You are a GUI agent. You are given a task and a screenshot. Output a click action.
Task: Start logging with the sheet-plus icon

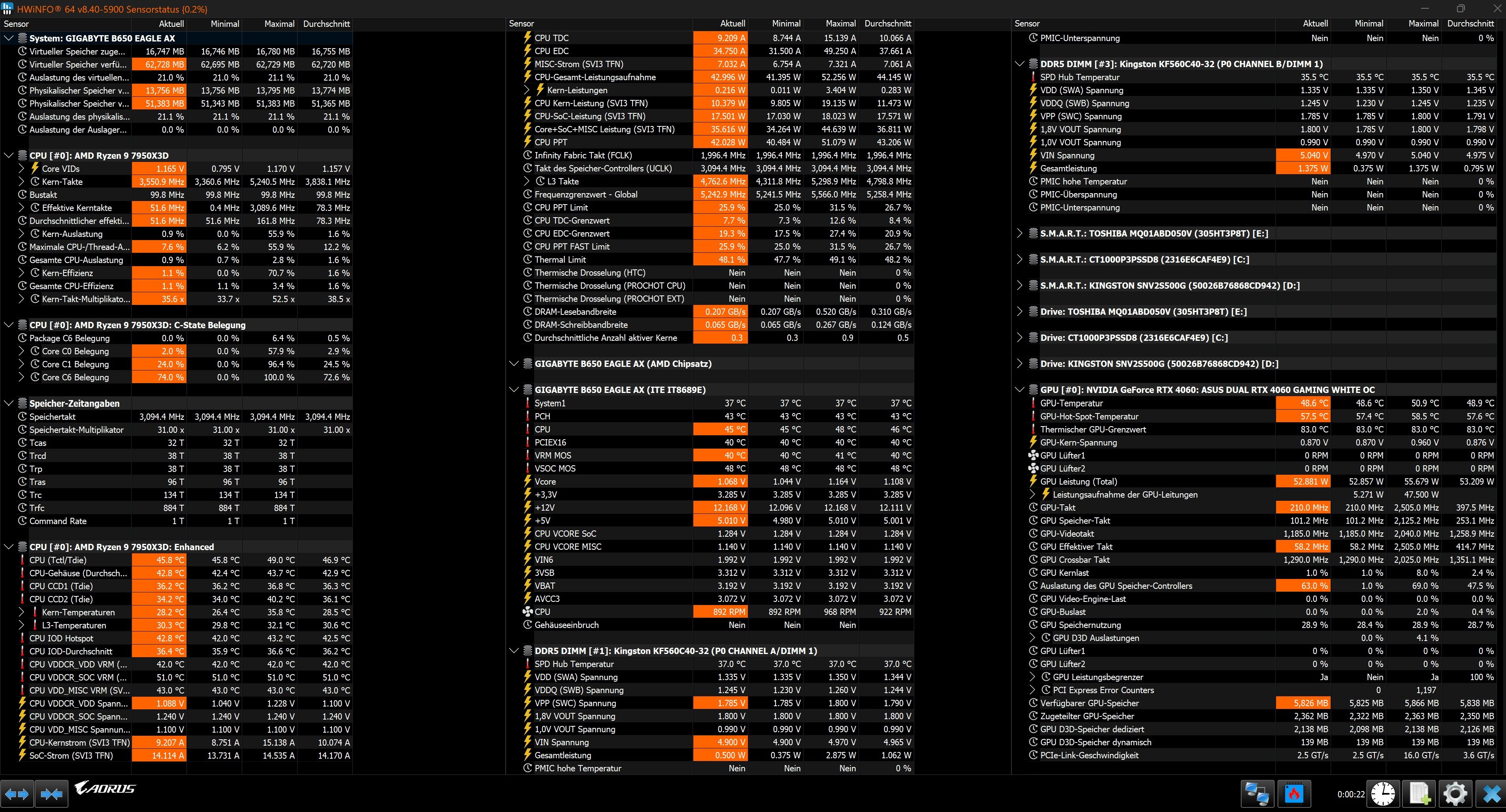1419,794
